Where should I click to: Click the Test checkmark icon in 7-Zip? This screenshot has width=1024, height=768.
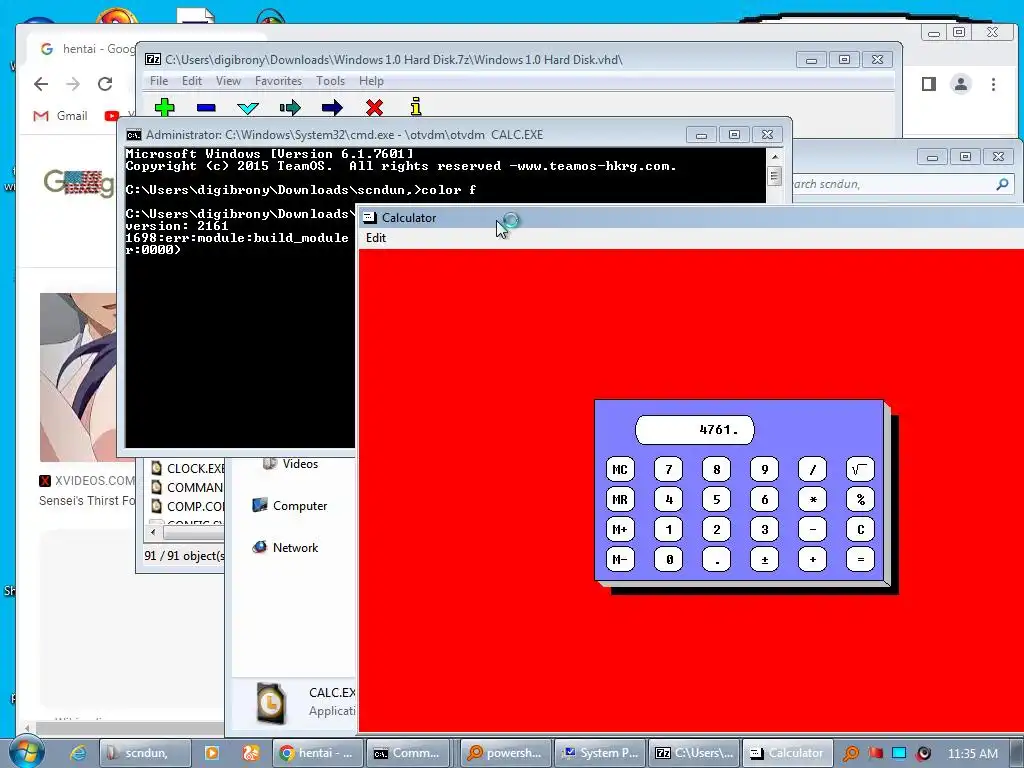point(248,108)
